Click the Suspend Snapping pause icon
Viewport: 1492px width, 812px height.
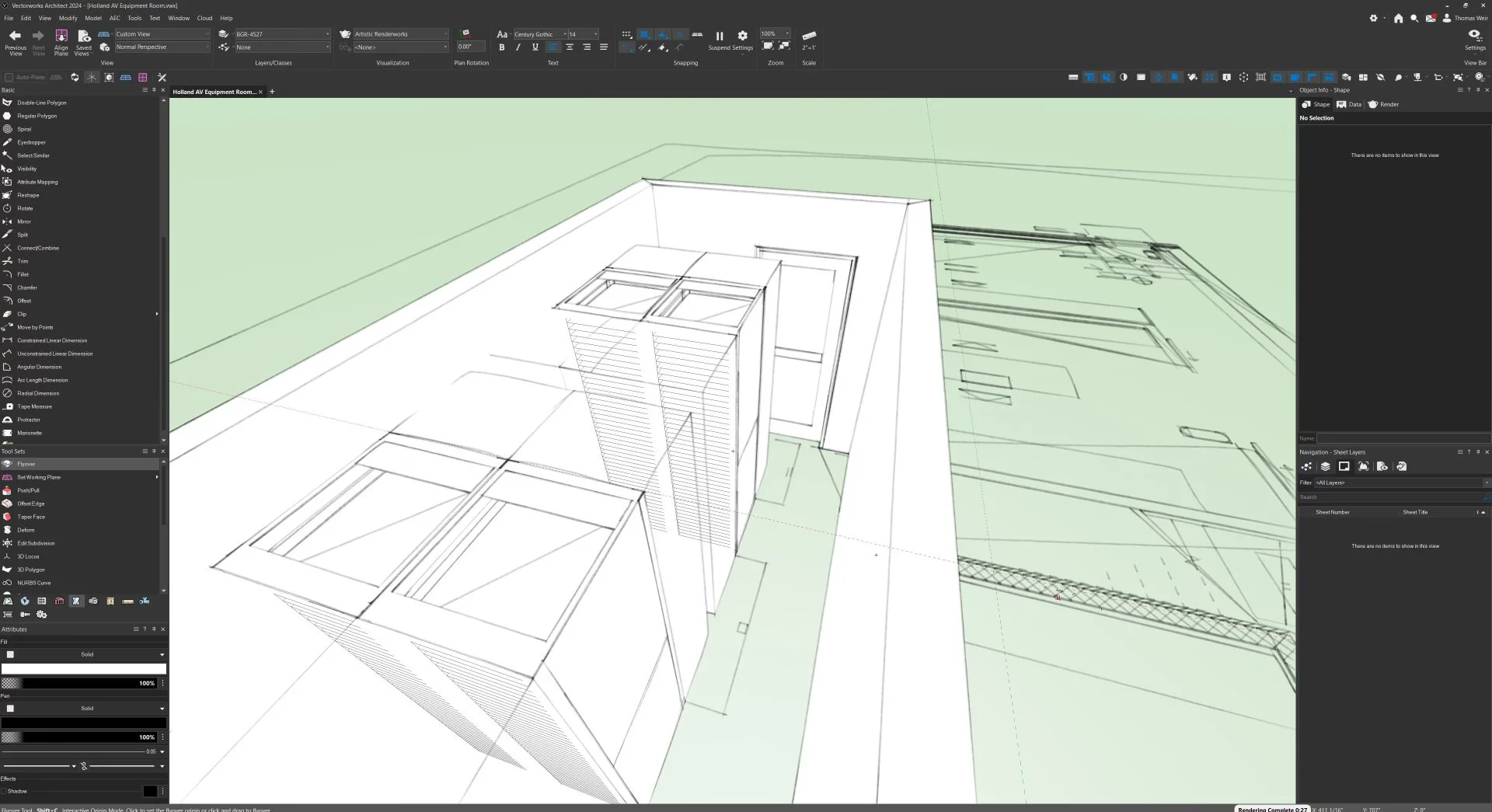(719, 36)
